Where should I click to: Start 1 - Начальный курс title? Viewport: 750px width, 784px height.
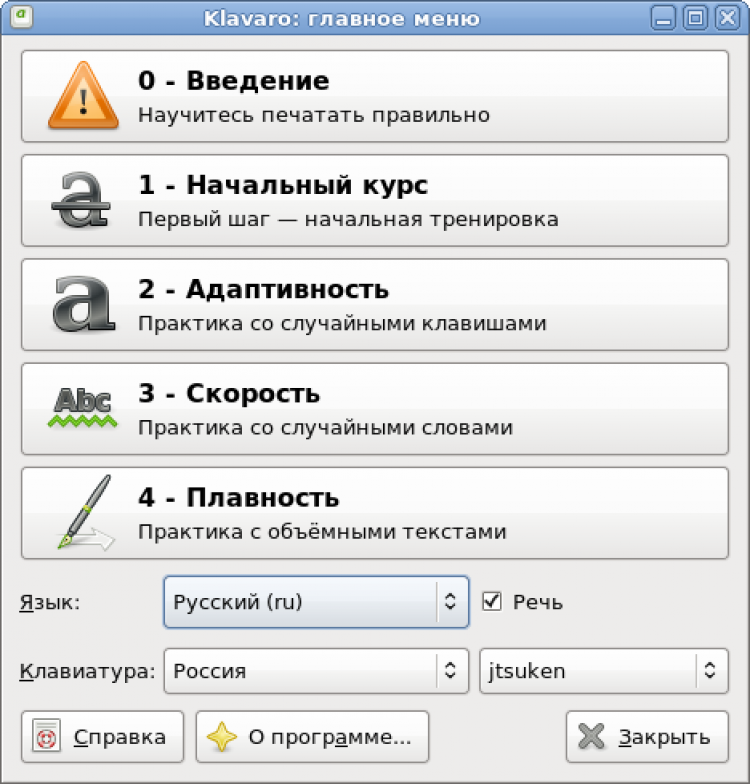(283, 184)
